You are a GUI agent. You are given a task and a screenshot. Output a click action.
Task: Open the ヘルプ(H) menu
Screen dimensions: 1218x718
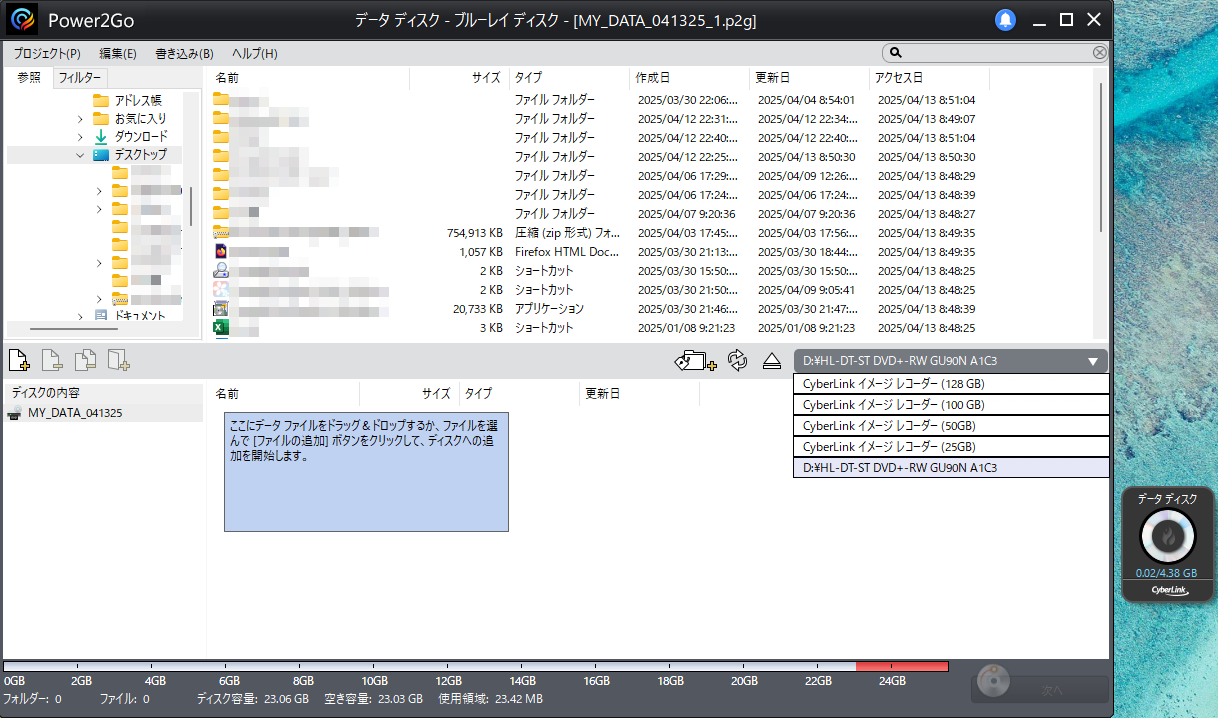point(255,53)
